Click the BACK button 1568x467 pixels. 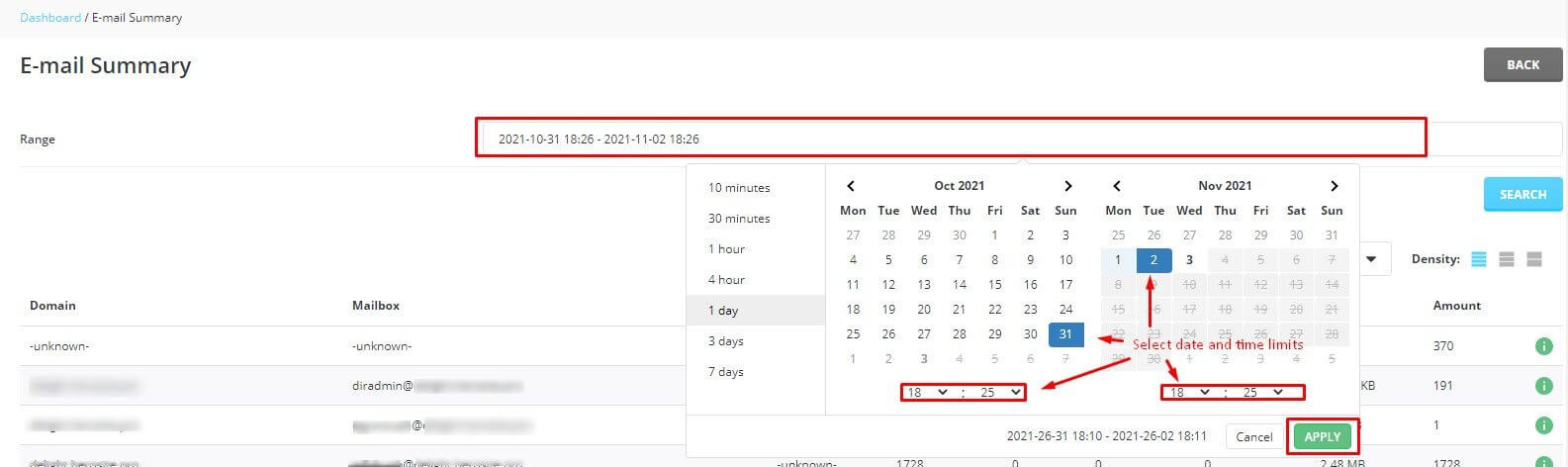1522,64
